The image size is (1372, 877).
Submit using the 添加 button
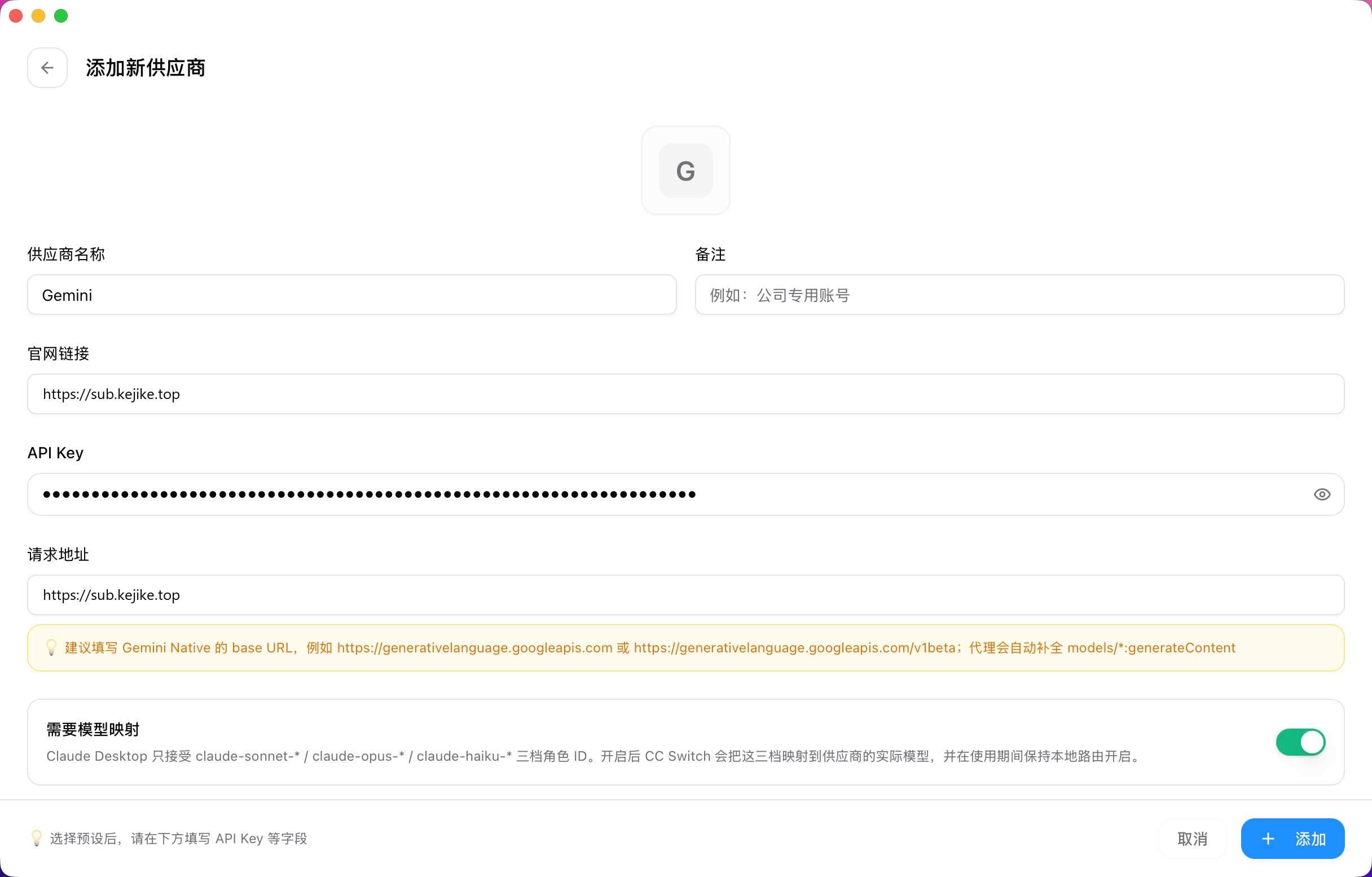pyautogui.click(x=1292, y=838)
